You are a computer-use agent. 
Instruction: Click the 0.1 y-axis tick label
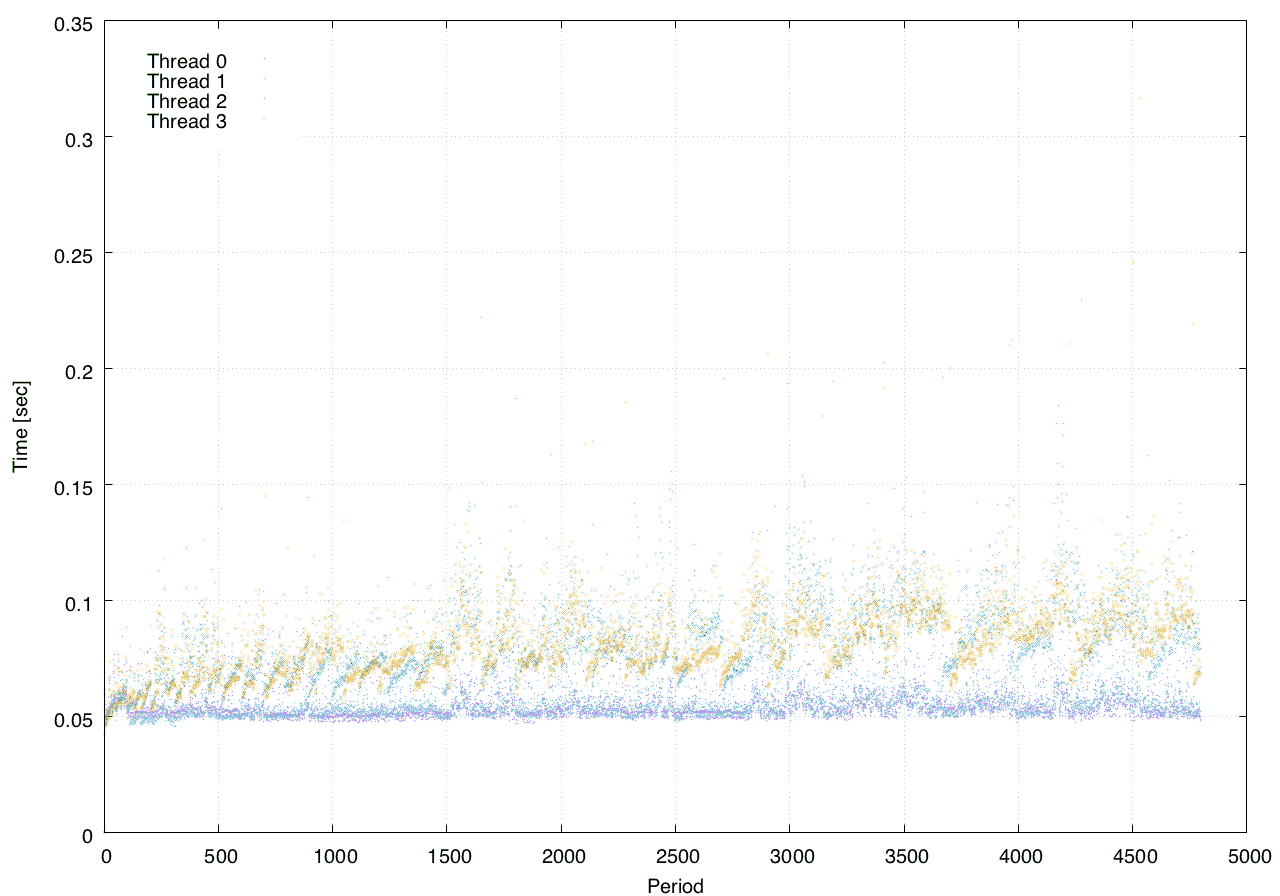(81, 602)
